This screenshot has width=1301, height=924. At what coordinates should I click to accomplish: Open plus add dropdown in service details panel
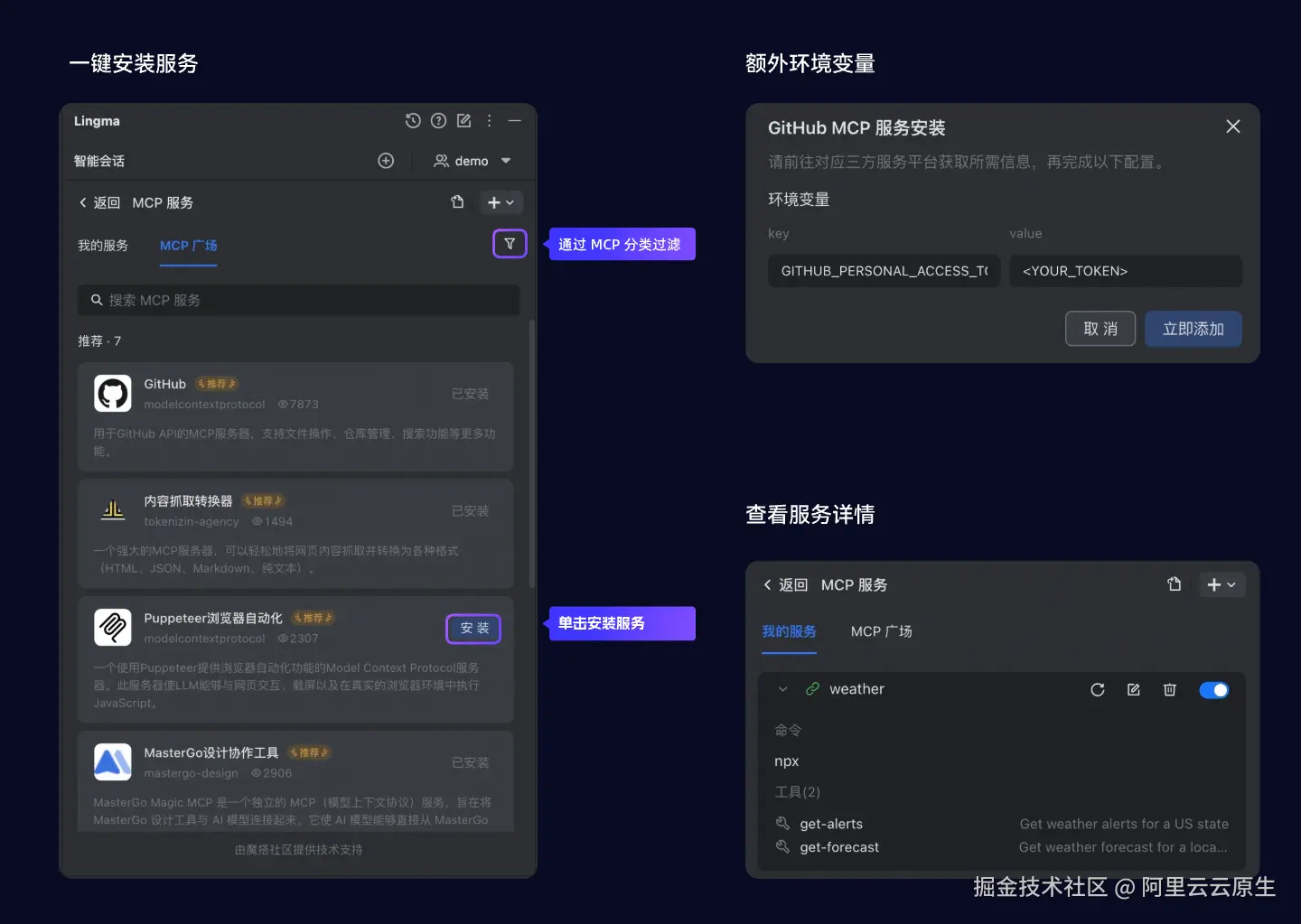(1221, 585)
